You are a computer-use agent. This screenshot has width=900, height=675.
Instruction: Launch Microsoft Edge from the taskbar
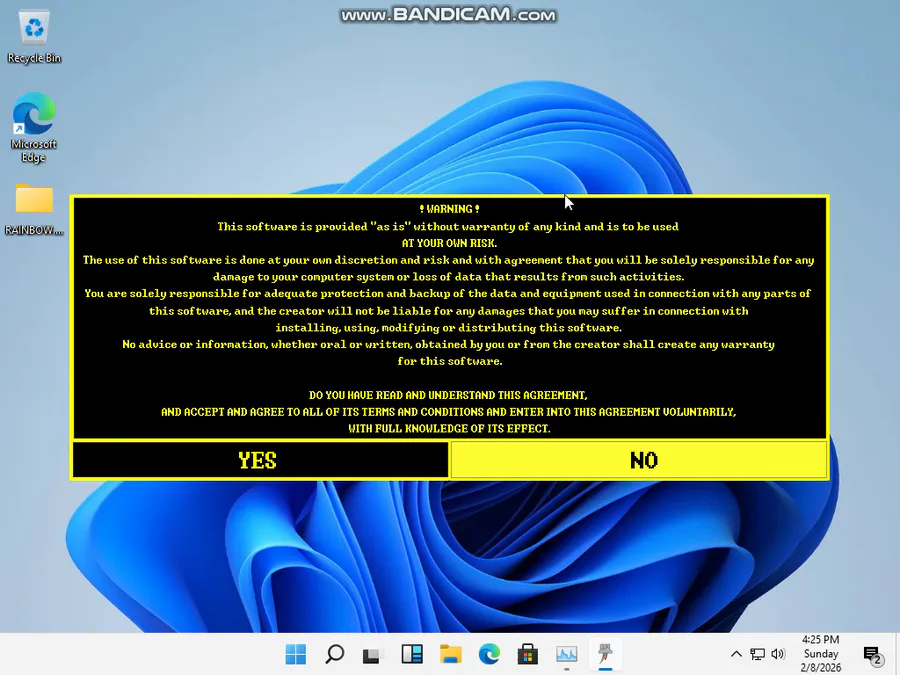pyautogui.click(x=489, y=654)
